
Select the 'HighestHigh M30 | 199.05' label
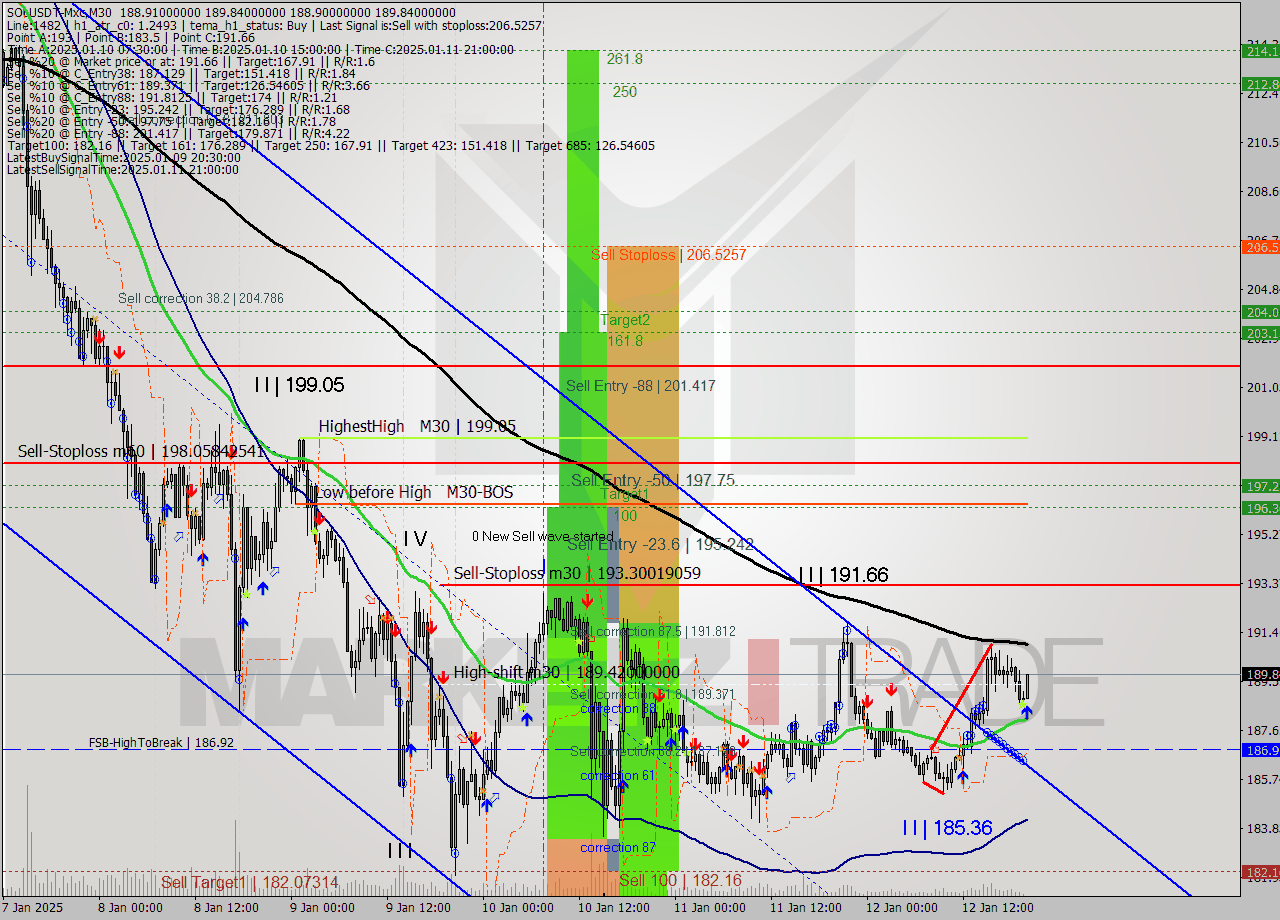pyautogui.click(x=418, y=427)
